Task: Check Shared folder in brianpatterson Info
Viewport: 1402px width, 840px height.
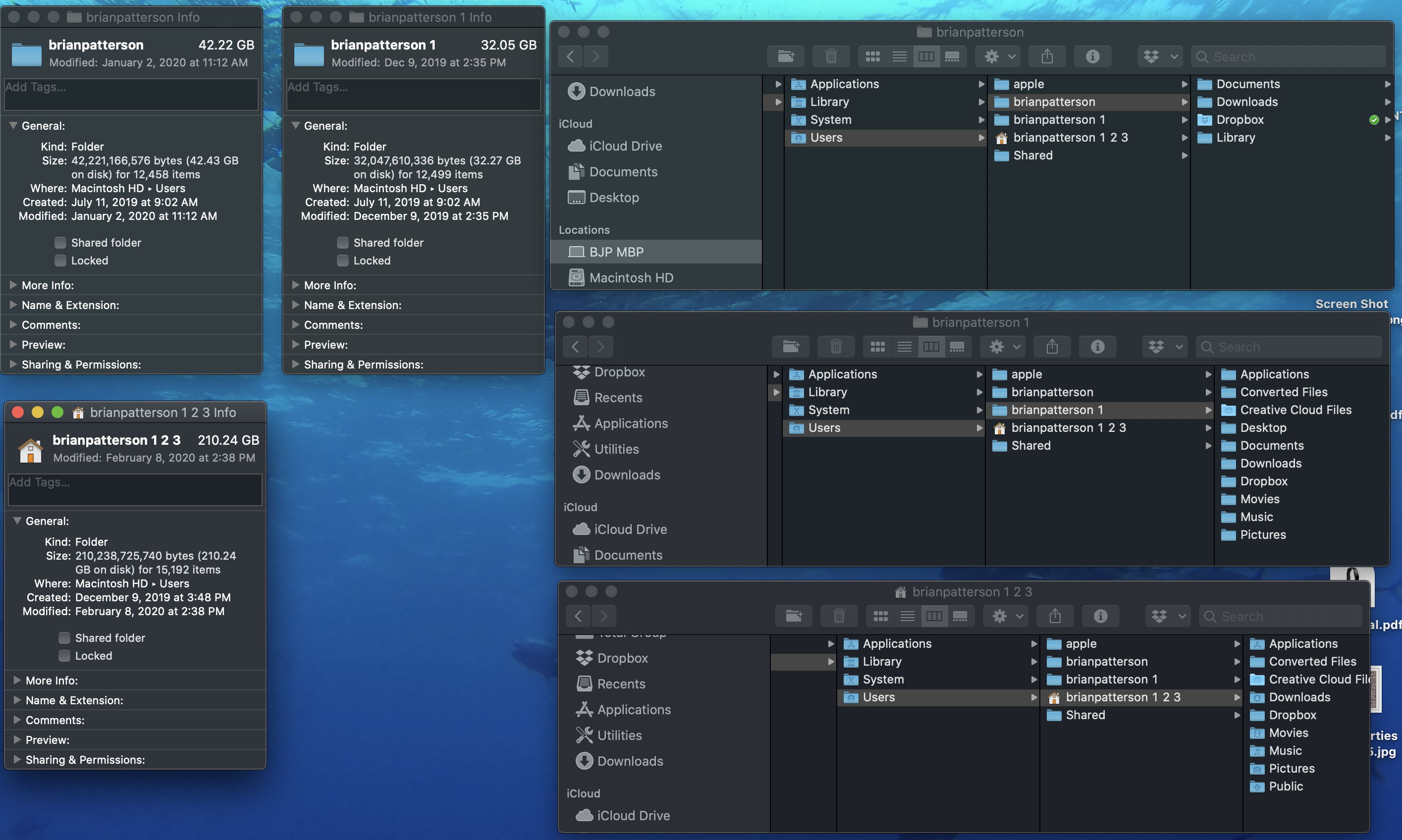Action: coord(60,243)
